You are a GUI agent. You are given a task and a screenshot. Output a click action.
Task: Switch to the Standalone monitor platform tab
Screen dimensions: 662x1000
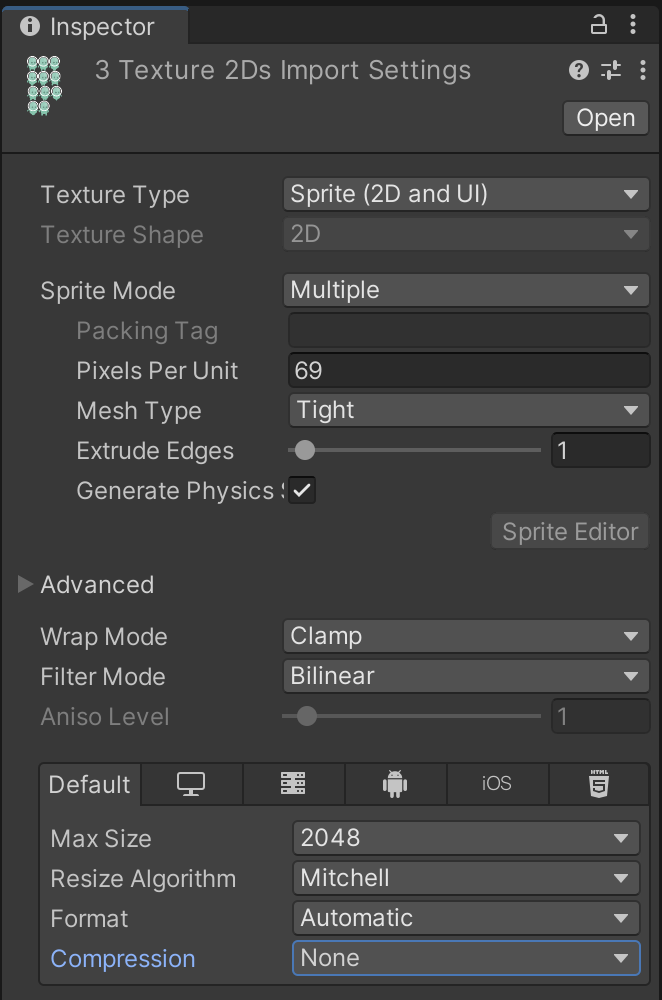(x=191, y=785)
